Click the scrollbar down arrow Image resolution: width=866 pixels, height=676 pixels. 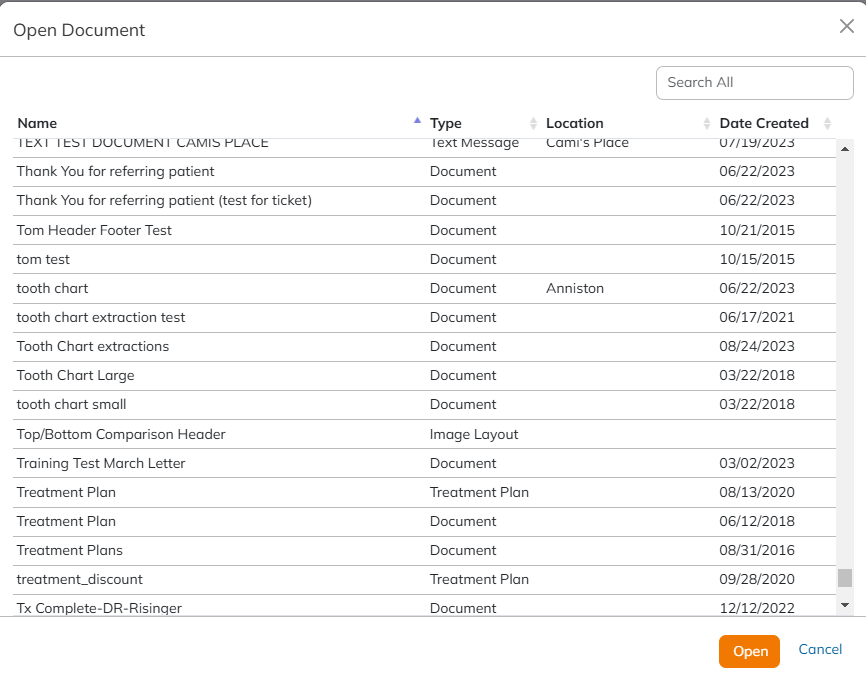tap(844, 605)
